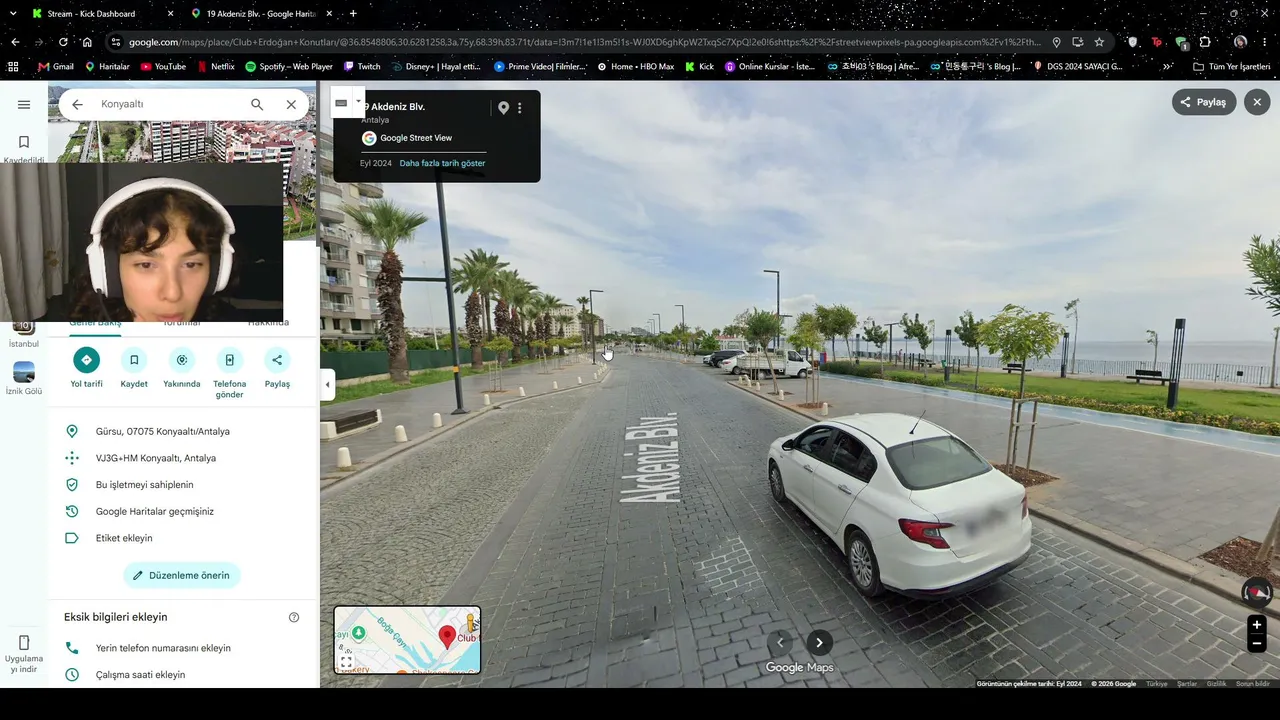Click the Şartlar footer link

point(1187,684)
